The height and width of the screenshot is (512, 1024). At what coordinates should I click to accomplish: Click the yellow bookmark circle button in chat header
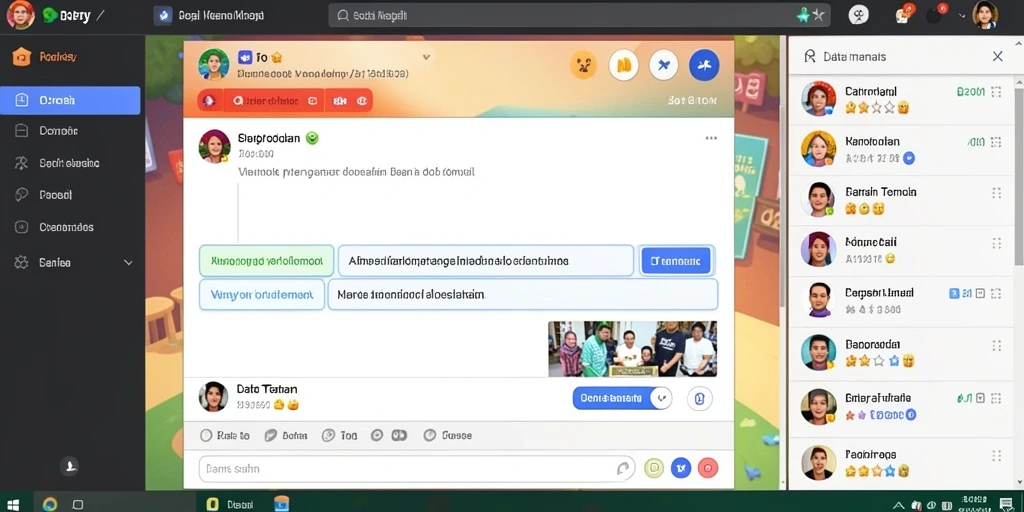point(624,65)
